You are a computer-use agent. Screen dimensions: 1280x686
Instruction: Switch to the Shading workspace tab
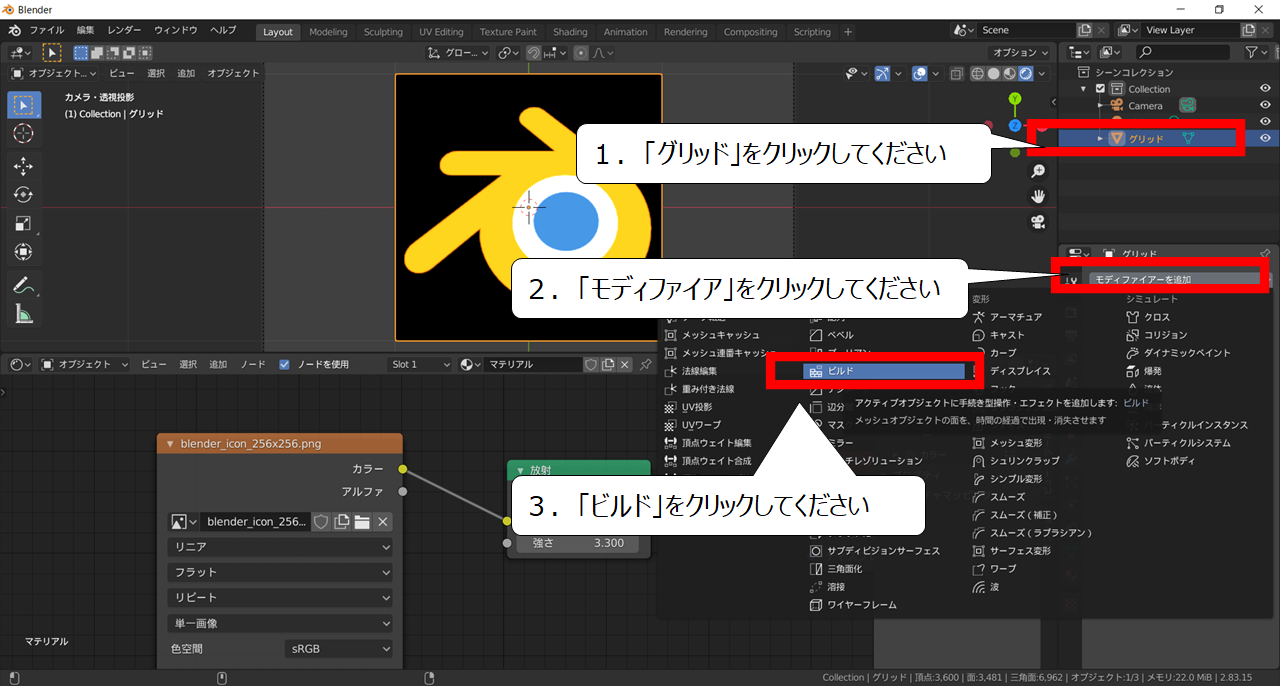570,32
